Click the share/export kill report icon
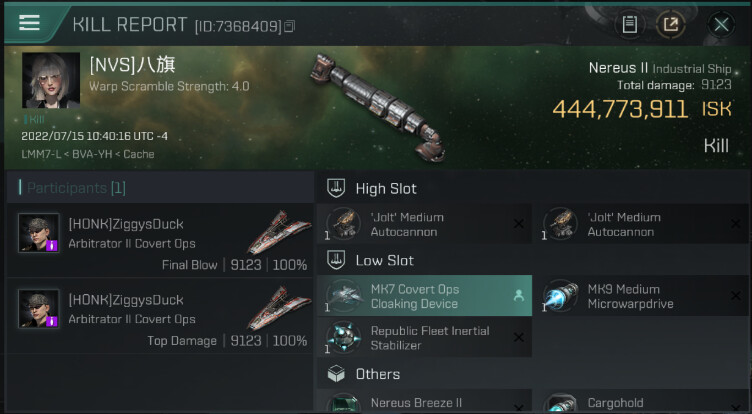 (x=671, y=24)
